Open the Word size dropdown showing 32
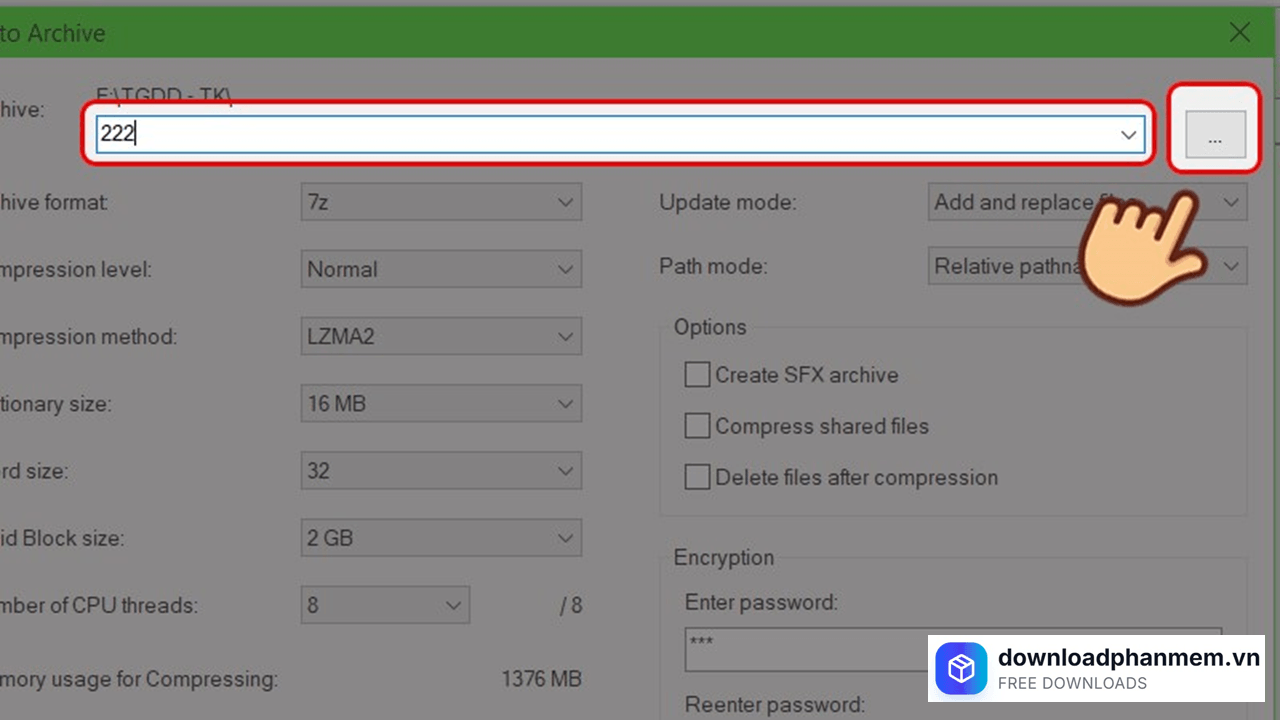This screenshot has width=1280, height=720. pos(441,470)
